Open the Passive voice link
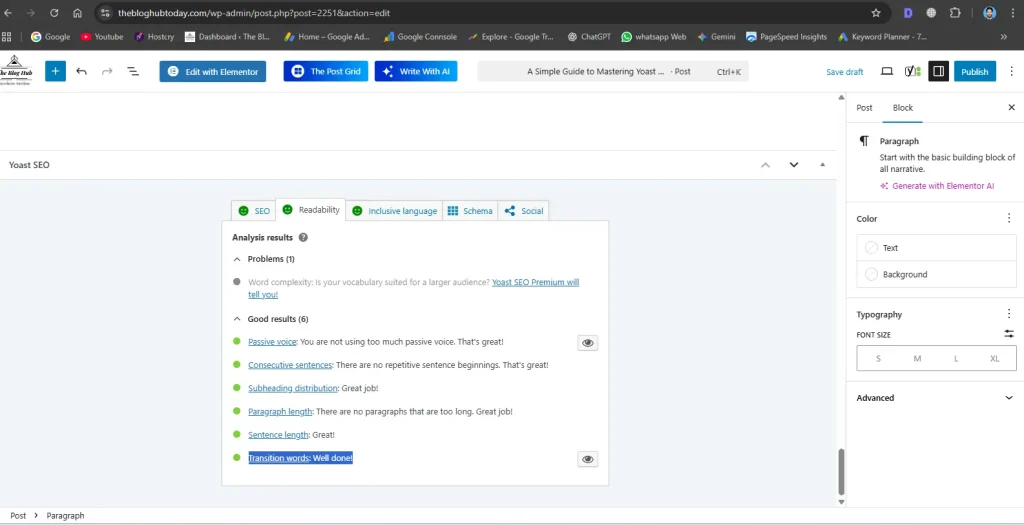This screenshot has width=1024, height=525. (272, 342)
